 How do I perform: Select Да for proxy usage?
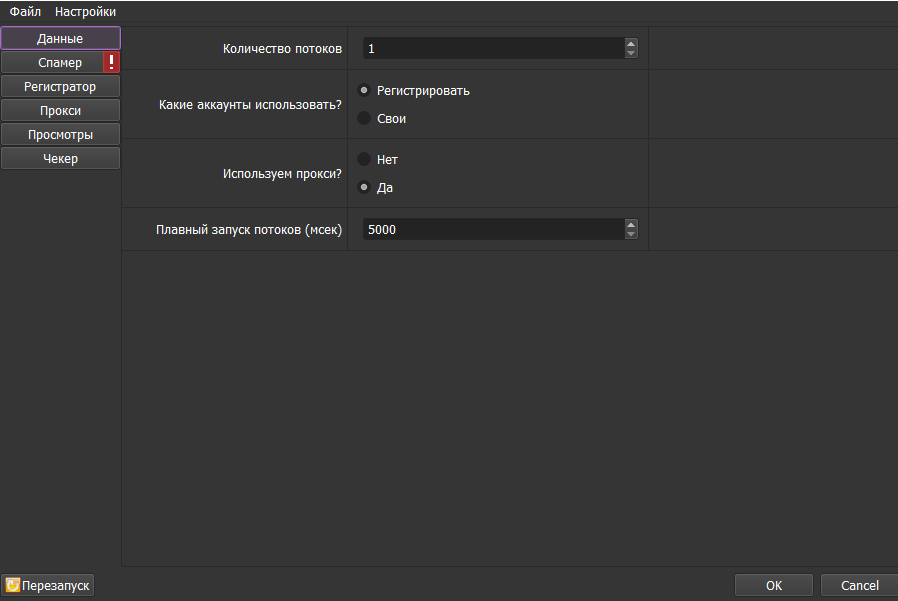(x=365, y=187)
